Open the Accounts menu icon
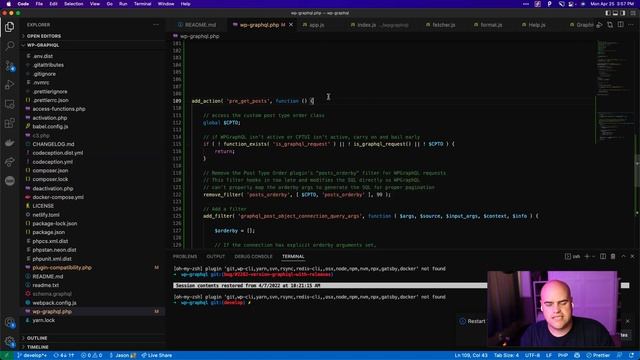 click(x=9, y=322)
